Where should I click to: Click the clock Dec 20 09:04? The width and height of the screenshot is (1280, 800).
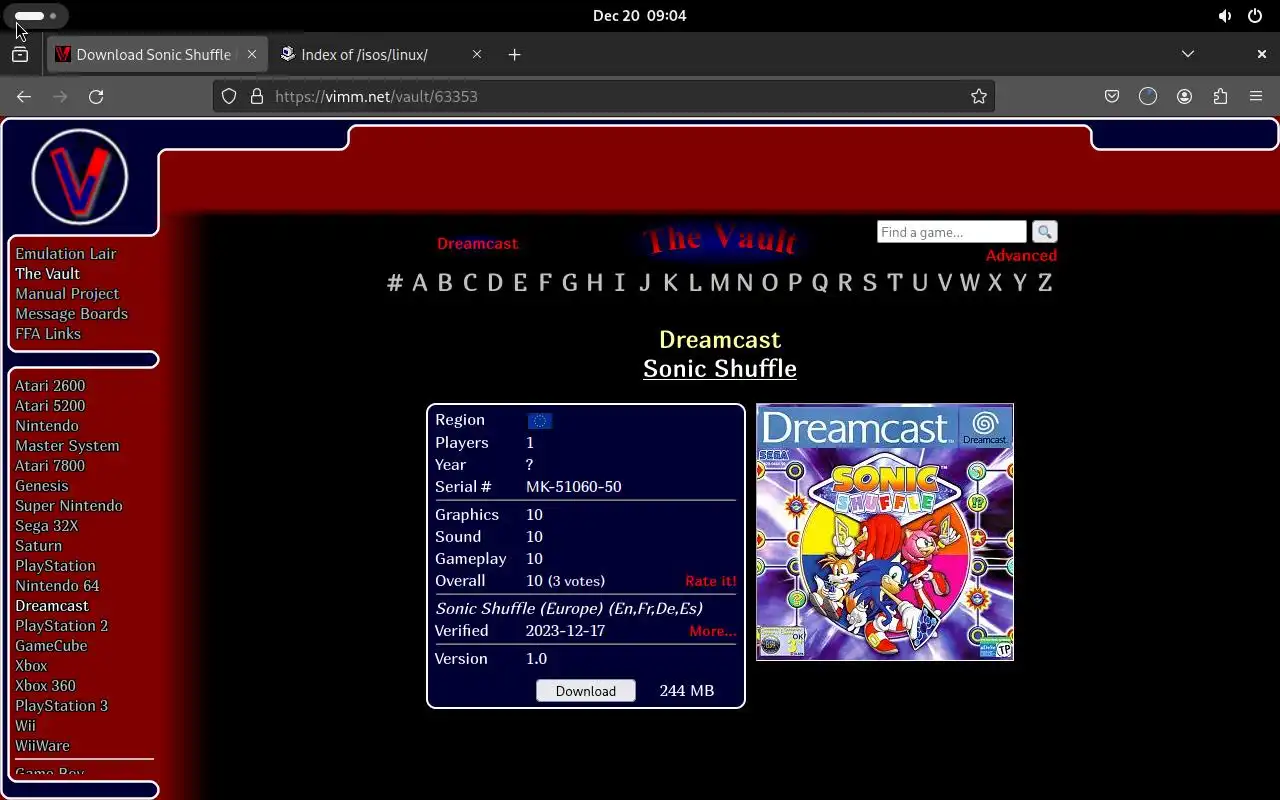tap(639, 16)
